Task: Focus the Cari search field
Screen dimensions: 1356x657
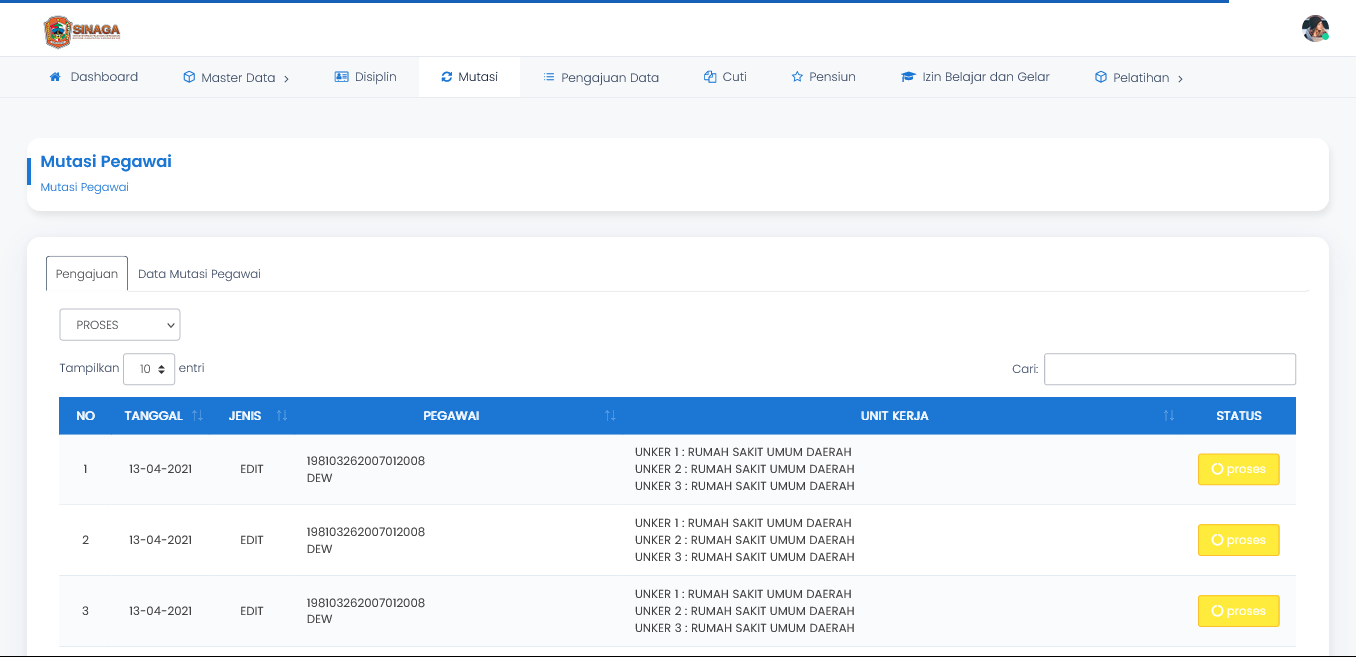Action: 1169,369
